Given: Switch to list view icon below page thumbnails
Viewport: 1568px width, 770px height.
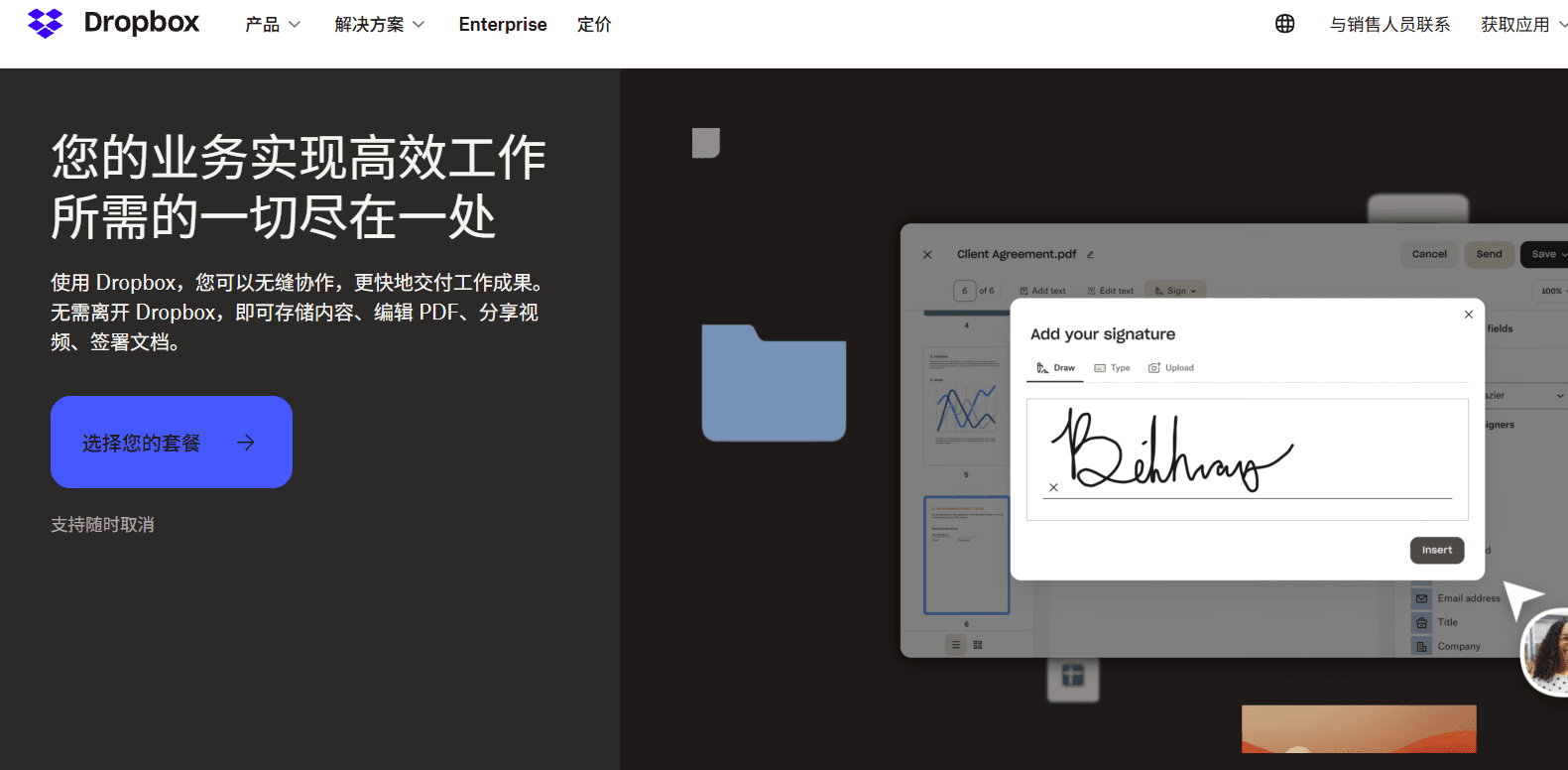Looking at the screenshot, I should pos(956,645).
